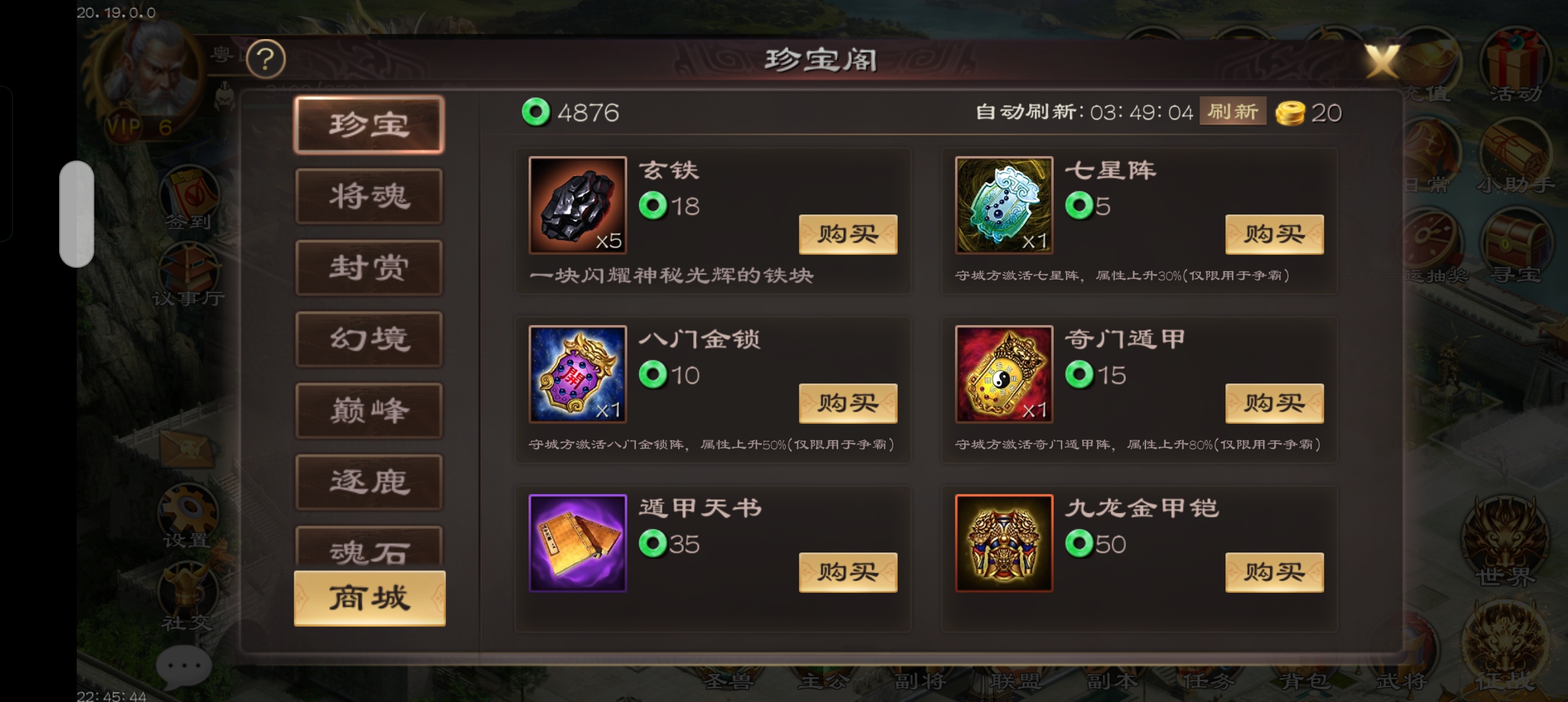Buy 玄铁 with its 购买 button
Image resolution: width=1568 pixels, height=702 pixels.
click(x=848, y=234)
